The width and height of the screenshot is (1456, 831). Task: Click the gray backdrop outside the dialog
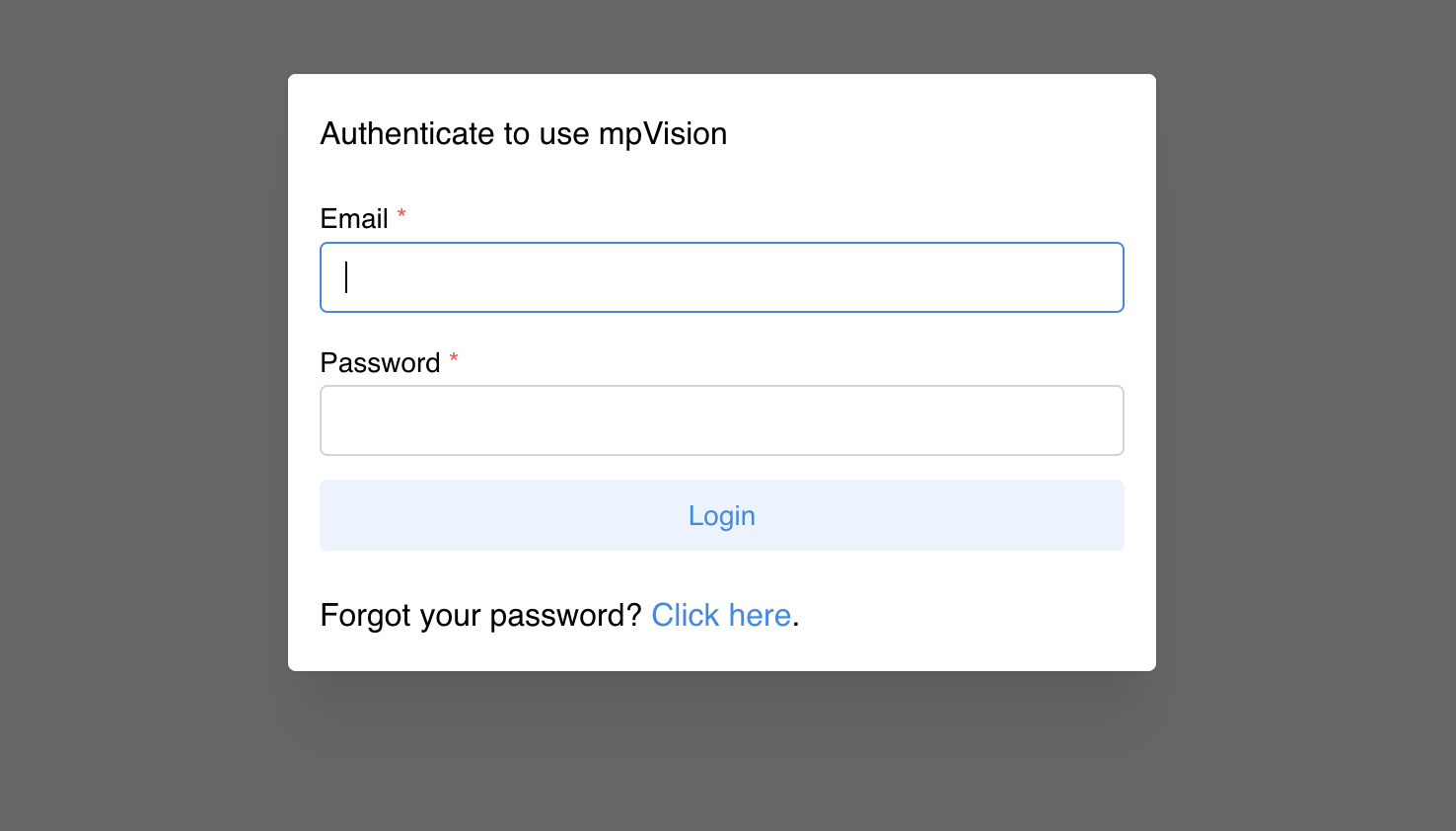(138, 415)
